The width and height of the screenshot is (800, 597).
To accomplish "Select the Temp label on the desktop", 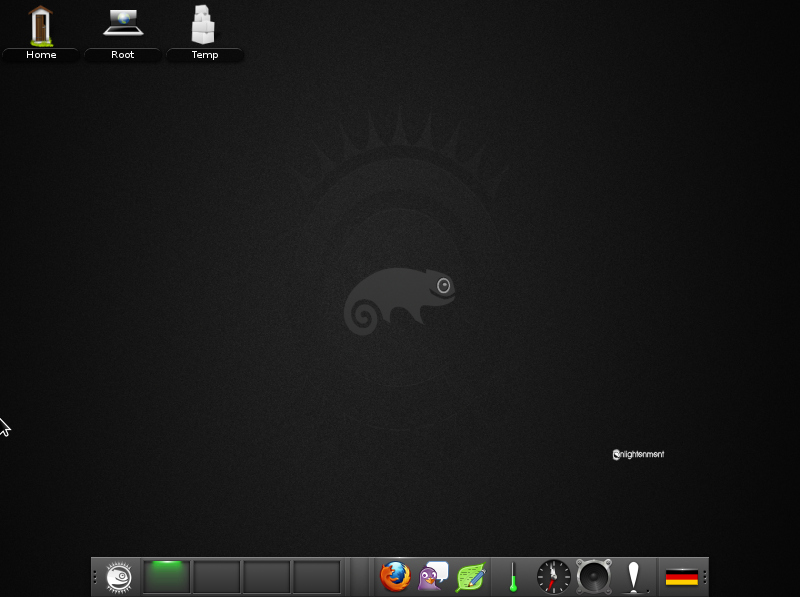I will (204, 55).
